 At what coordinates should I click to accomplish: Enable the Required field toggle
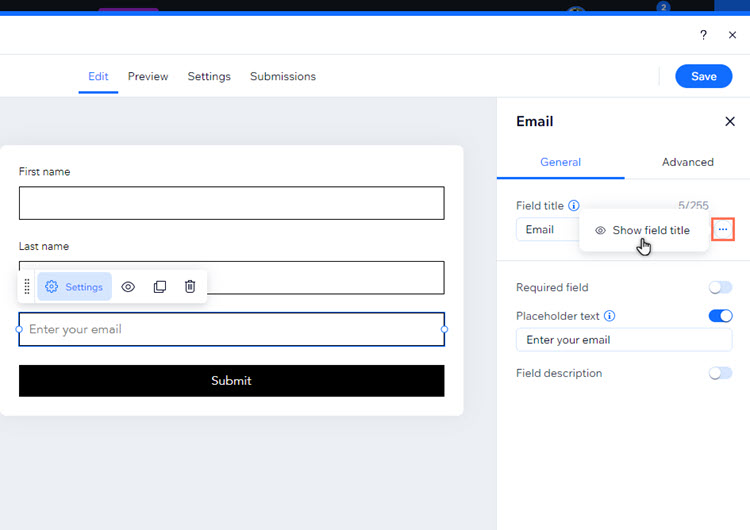pos(720,288)
